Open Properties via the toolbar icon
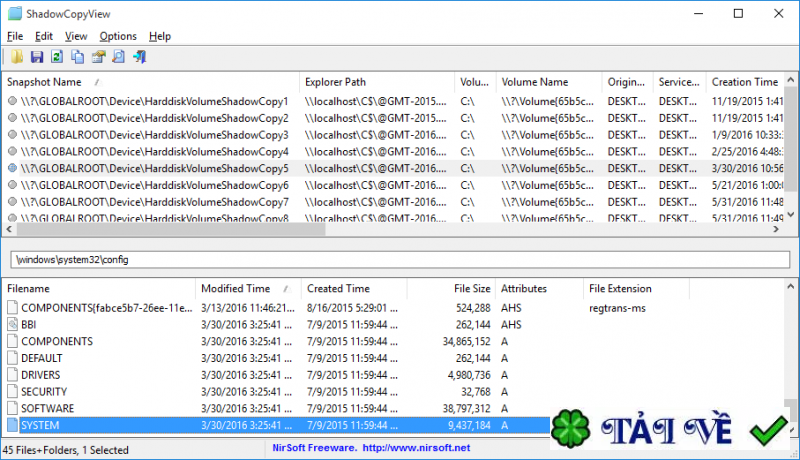 (98, 57)
